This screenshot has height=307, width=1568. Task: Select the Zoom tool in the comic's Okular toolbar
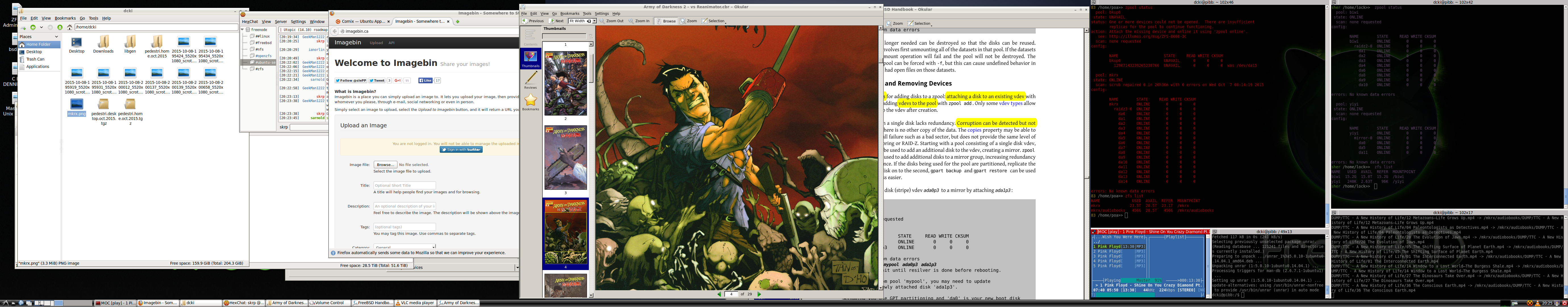click(689, 21)
